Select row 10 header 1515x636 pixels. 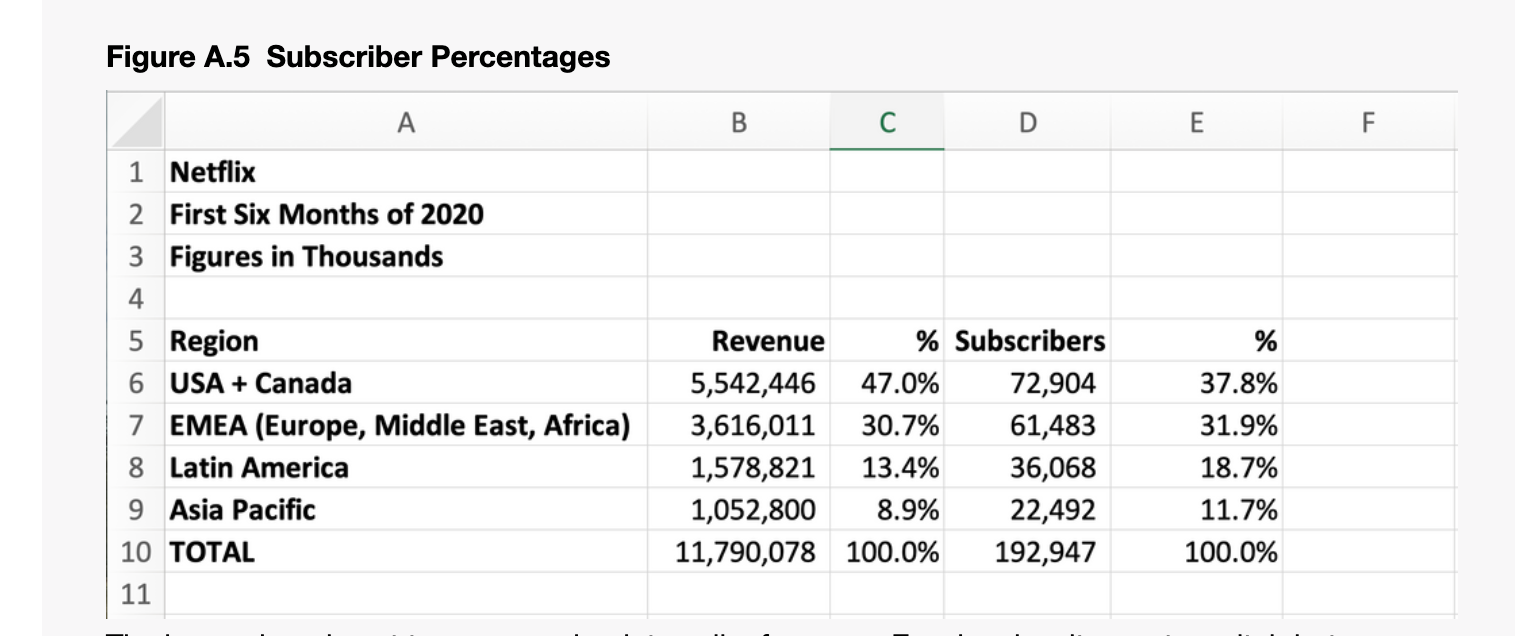pyautogui.click(x=136, y=551)
